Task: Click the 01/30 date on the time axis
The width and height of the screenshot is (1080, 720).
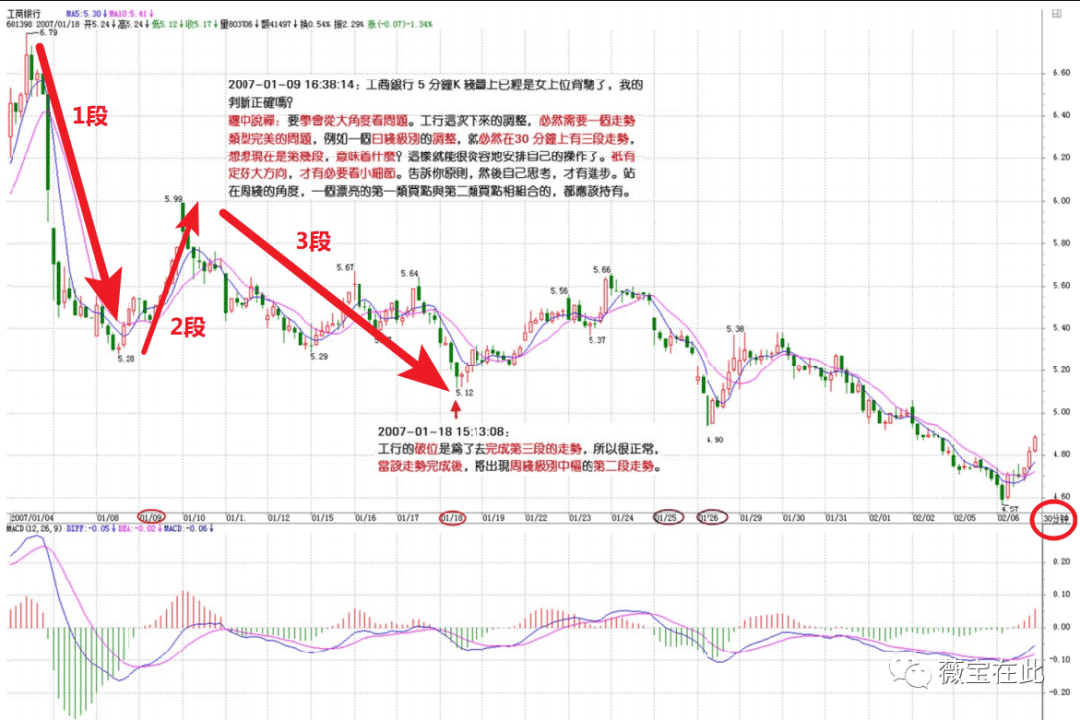Action: pos(793,517)
